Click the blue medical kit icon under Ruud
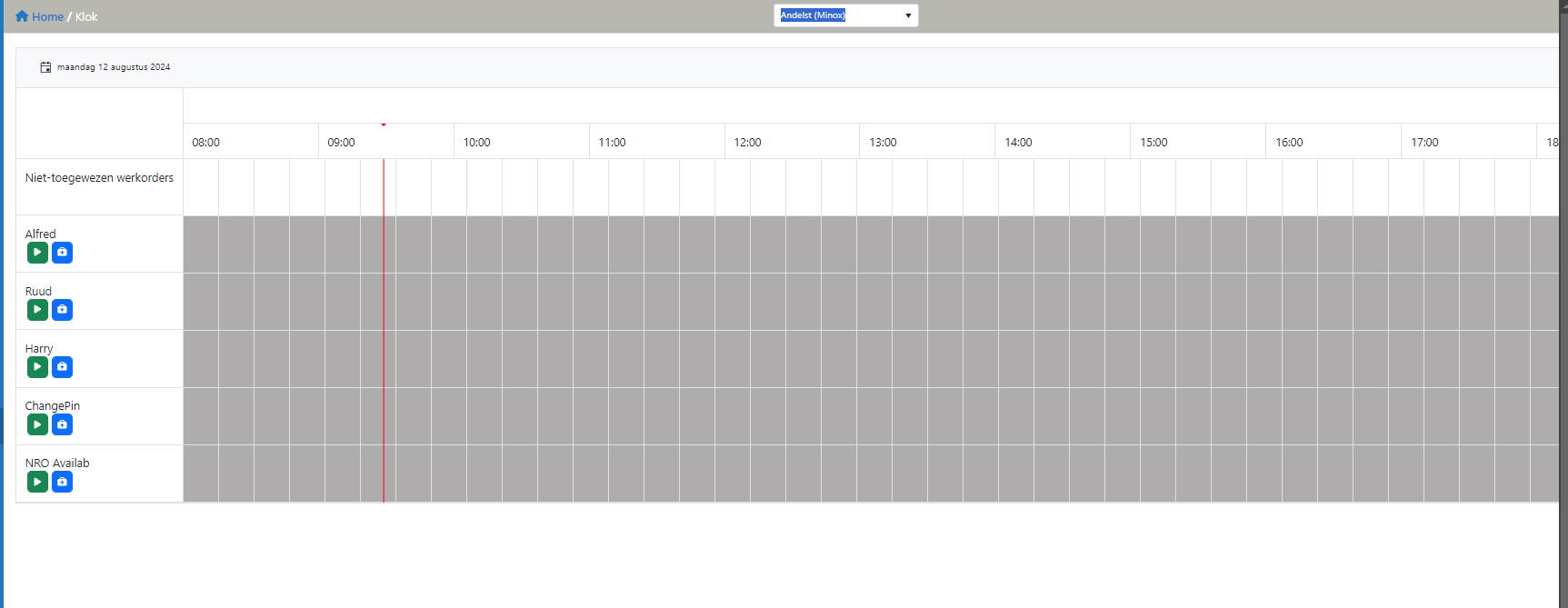The width and height of the screenshot is (1568, 608). (62, 310)
